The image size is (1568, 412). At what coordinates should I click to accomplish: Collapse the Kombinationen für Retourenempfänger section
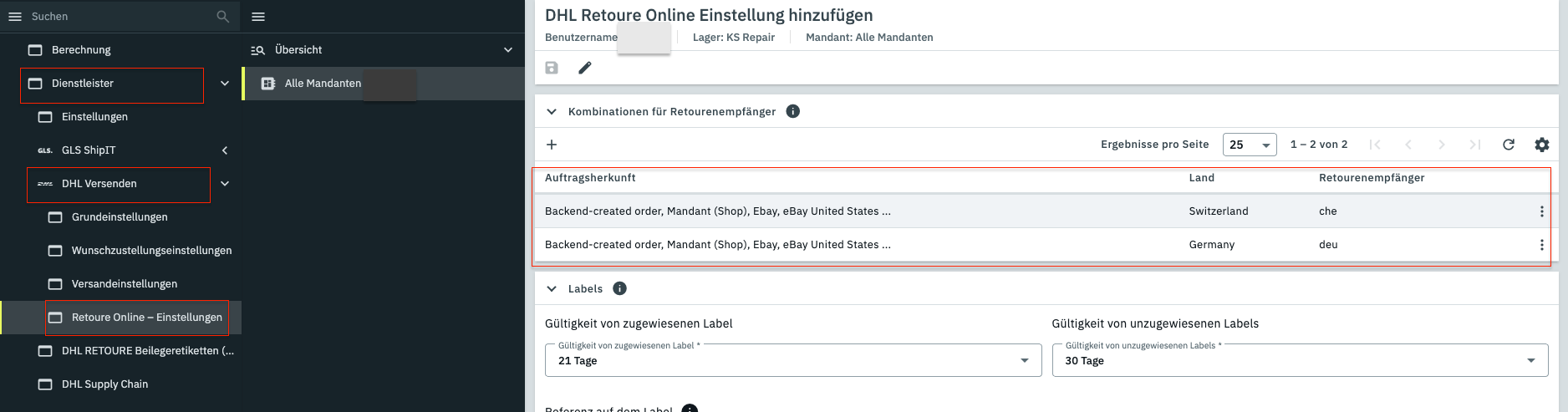pyautogui.click(x=552, y=111)
